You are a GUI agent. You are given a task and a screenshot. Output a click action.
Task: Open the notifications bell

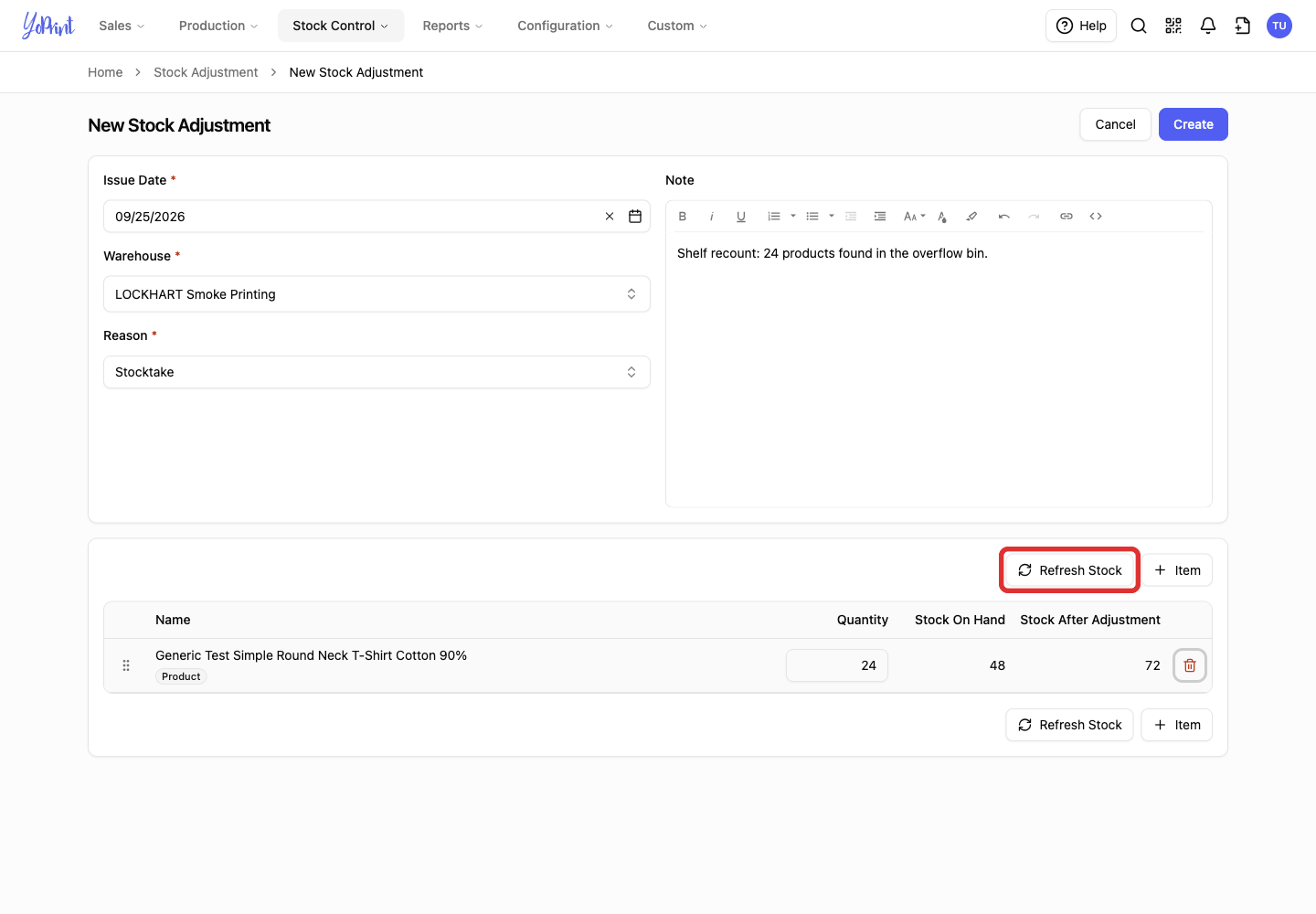(1208, 26)
